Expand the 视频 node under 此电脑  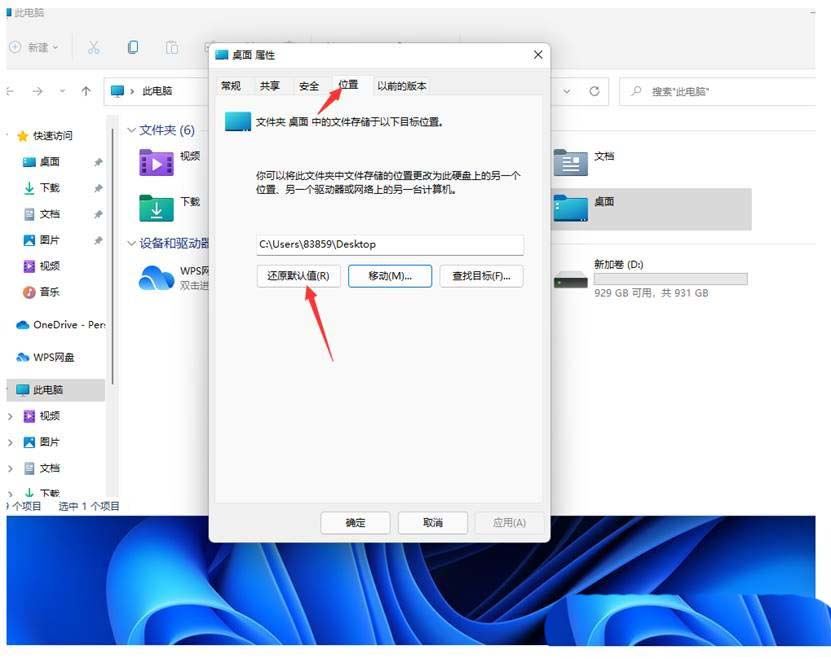coord(10,417)
